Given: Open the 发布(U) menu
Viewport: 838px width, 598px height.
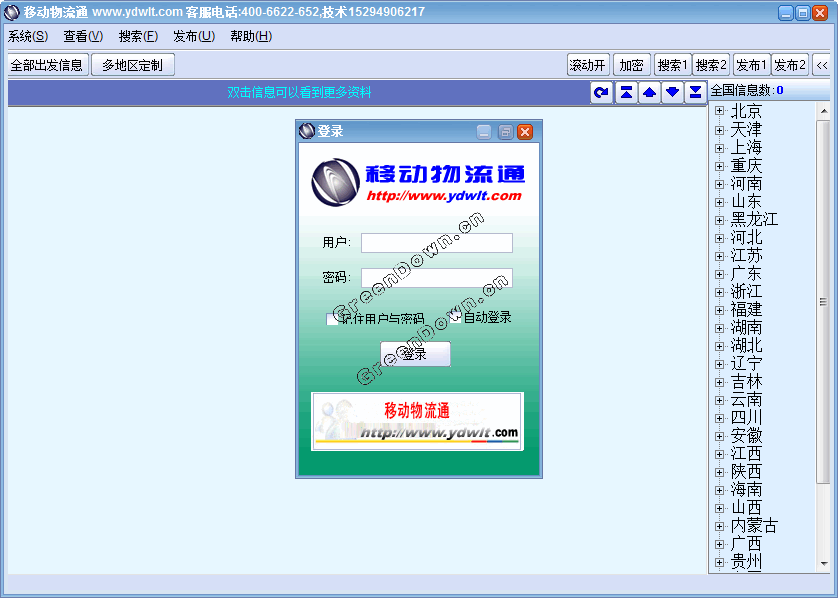Looking at the screenshot, I should pos(193,36).
